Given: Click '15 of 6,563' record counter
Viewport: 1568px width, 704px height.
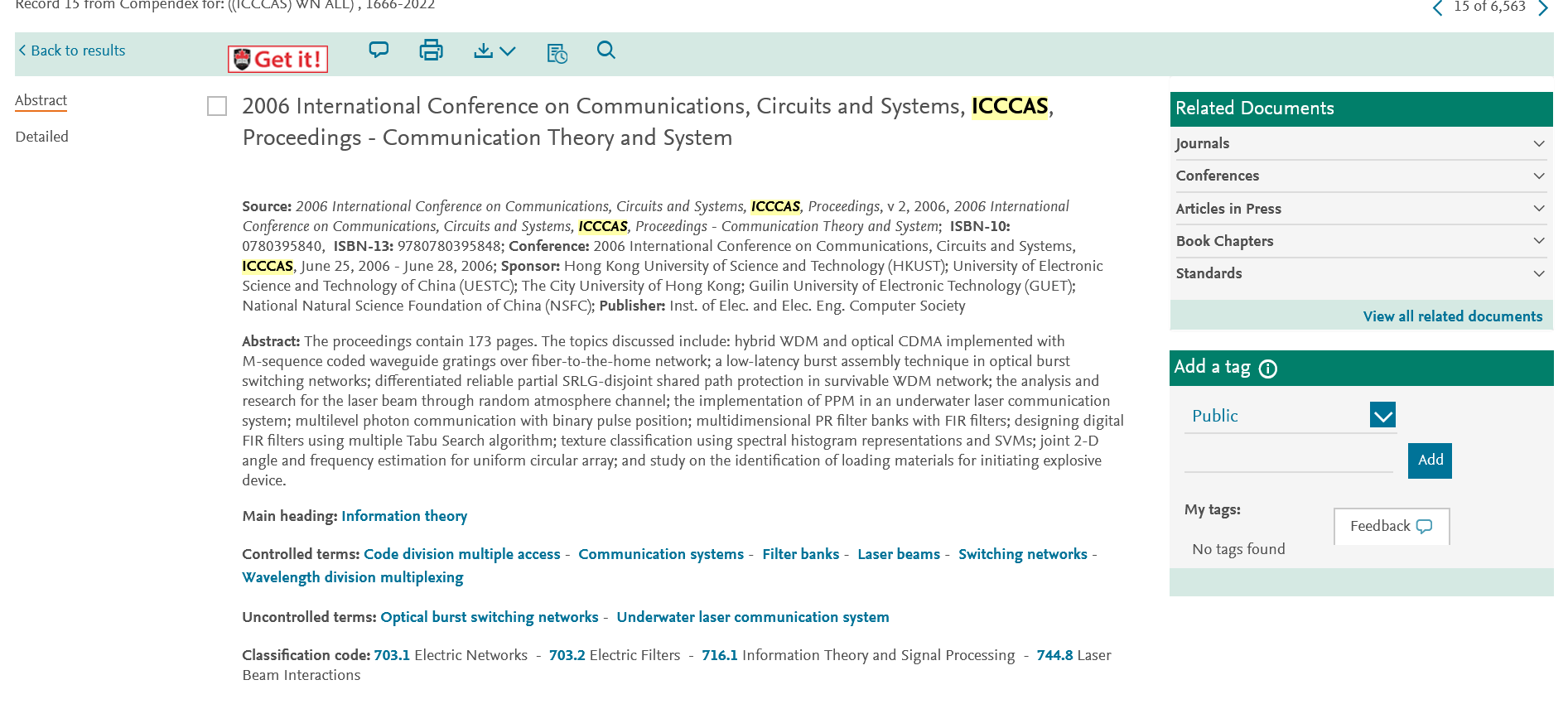Looking at the screenshot, I should pos(1489,7).
